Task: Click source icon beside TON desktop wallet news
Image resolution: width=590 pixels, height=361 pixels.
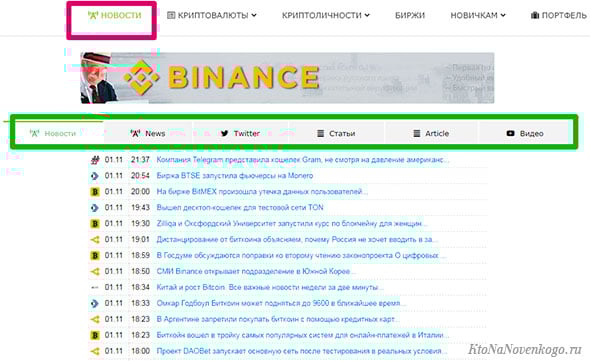Action: [x=95, y=207]
